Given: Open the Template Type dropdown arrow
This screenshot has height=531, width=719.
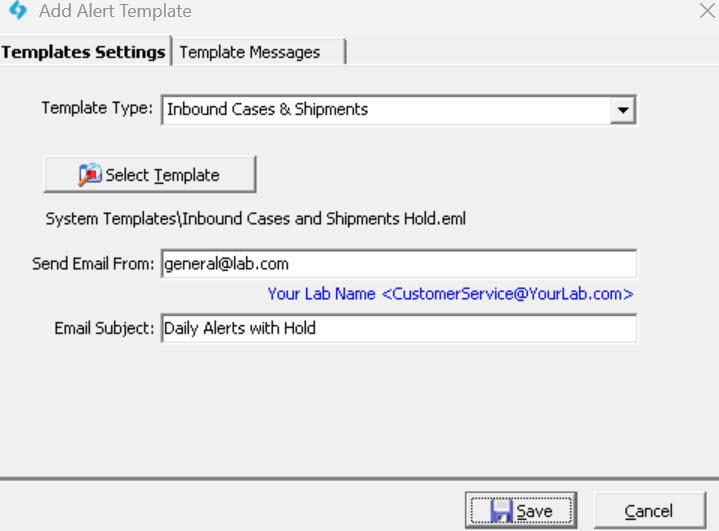Looking at the screenshot, I should coord(623,110).
